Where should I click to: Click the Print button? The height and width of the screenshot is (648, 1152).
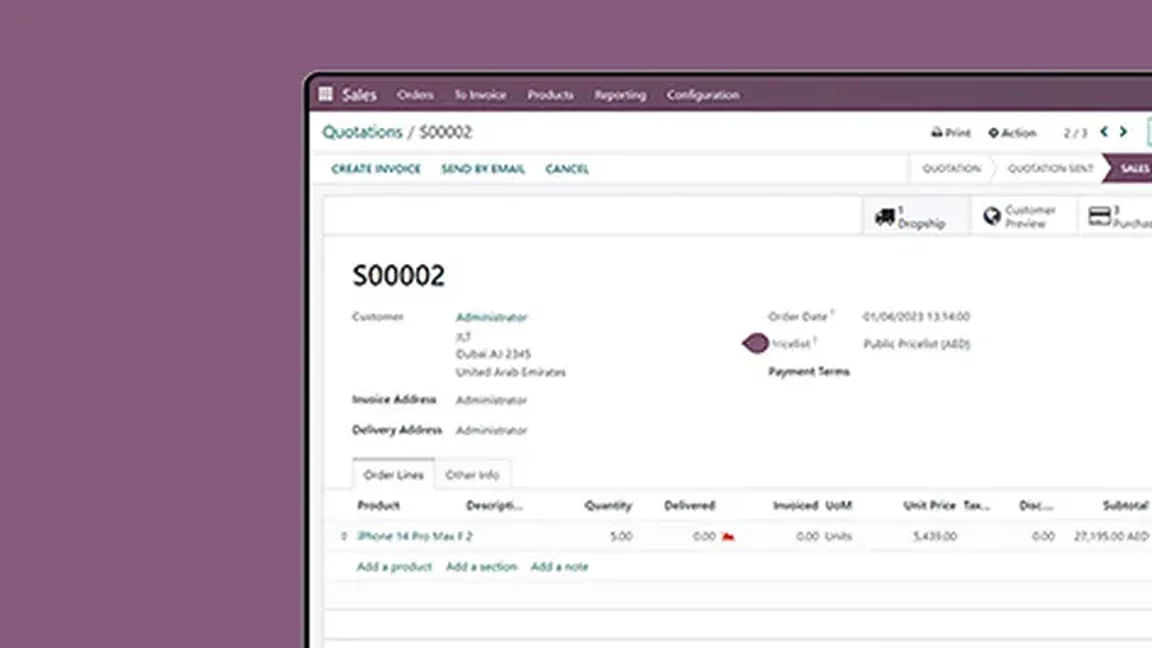click(x=951, y=132)
